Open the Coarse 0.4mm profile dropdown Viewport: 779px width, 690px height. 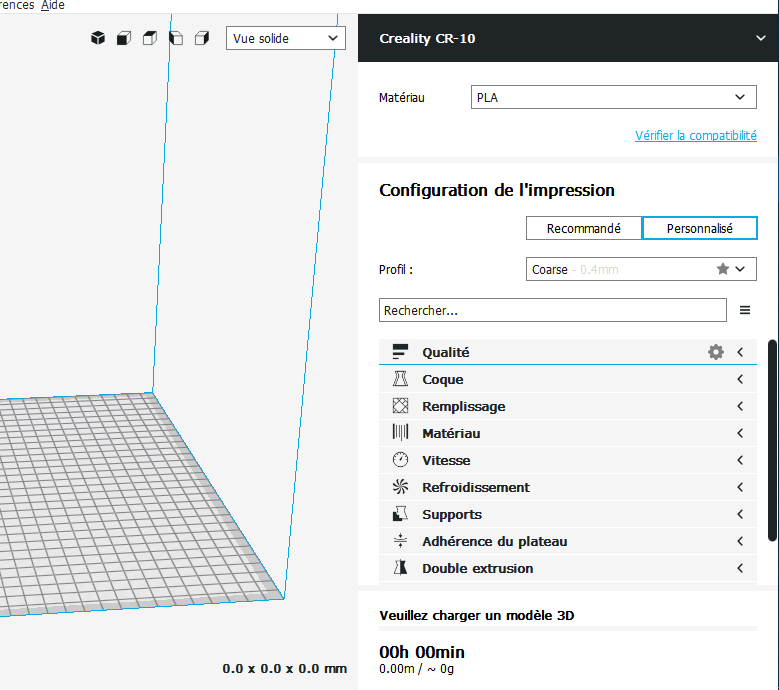(x=641, y=269)
